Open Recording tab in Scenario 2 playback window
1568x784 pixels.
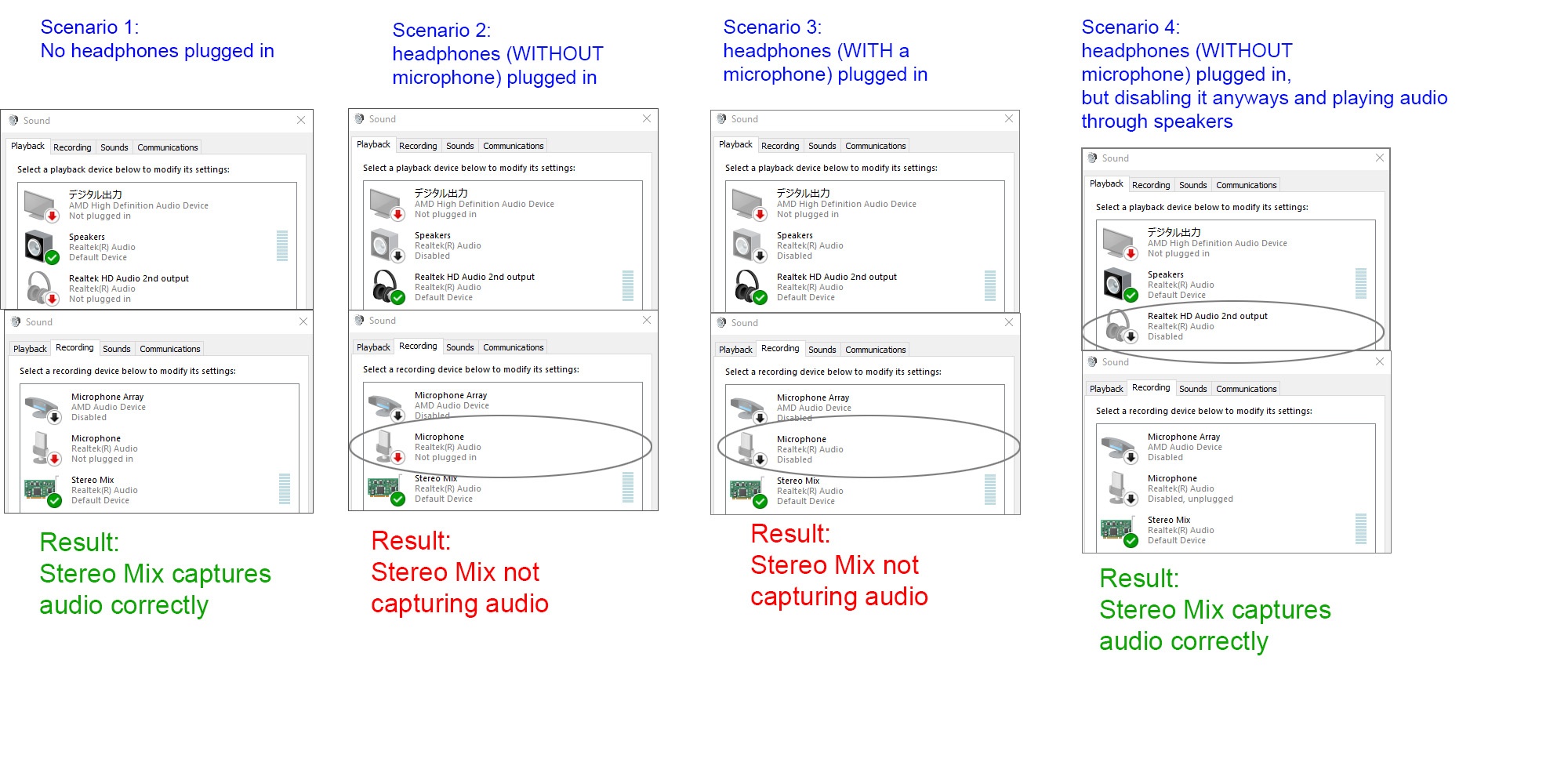point(418,146)
